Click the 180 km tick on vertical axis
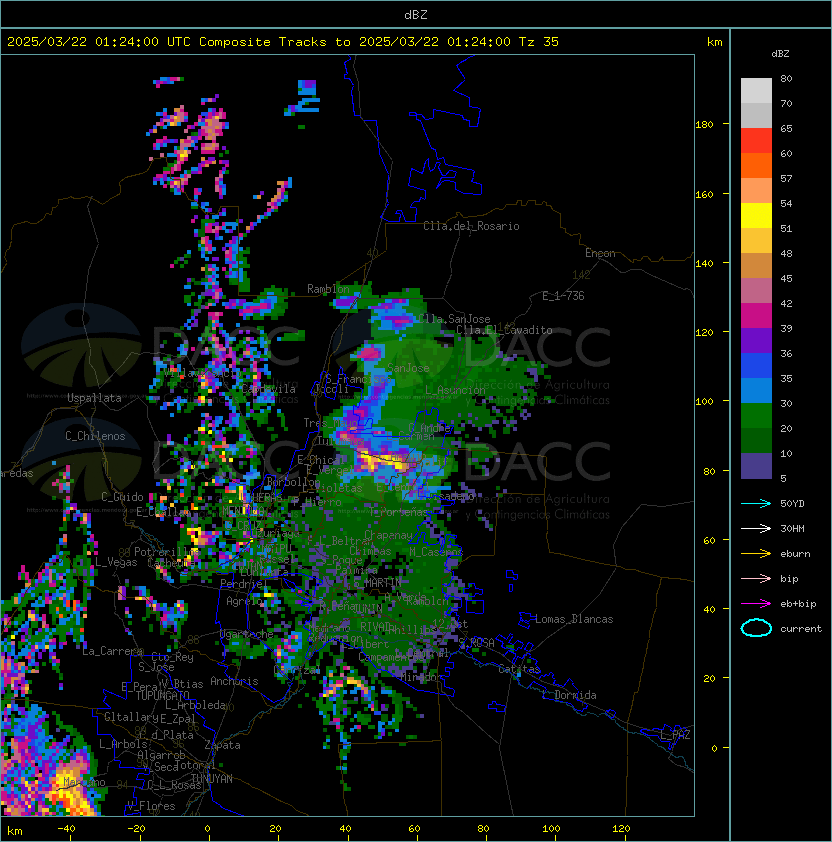This screenshot has width=832, height=842. tap(704, 125)
